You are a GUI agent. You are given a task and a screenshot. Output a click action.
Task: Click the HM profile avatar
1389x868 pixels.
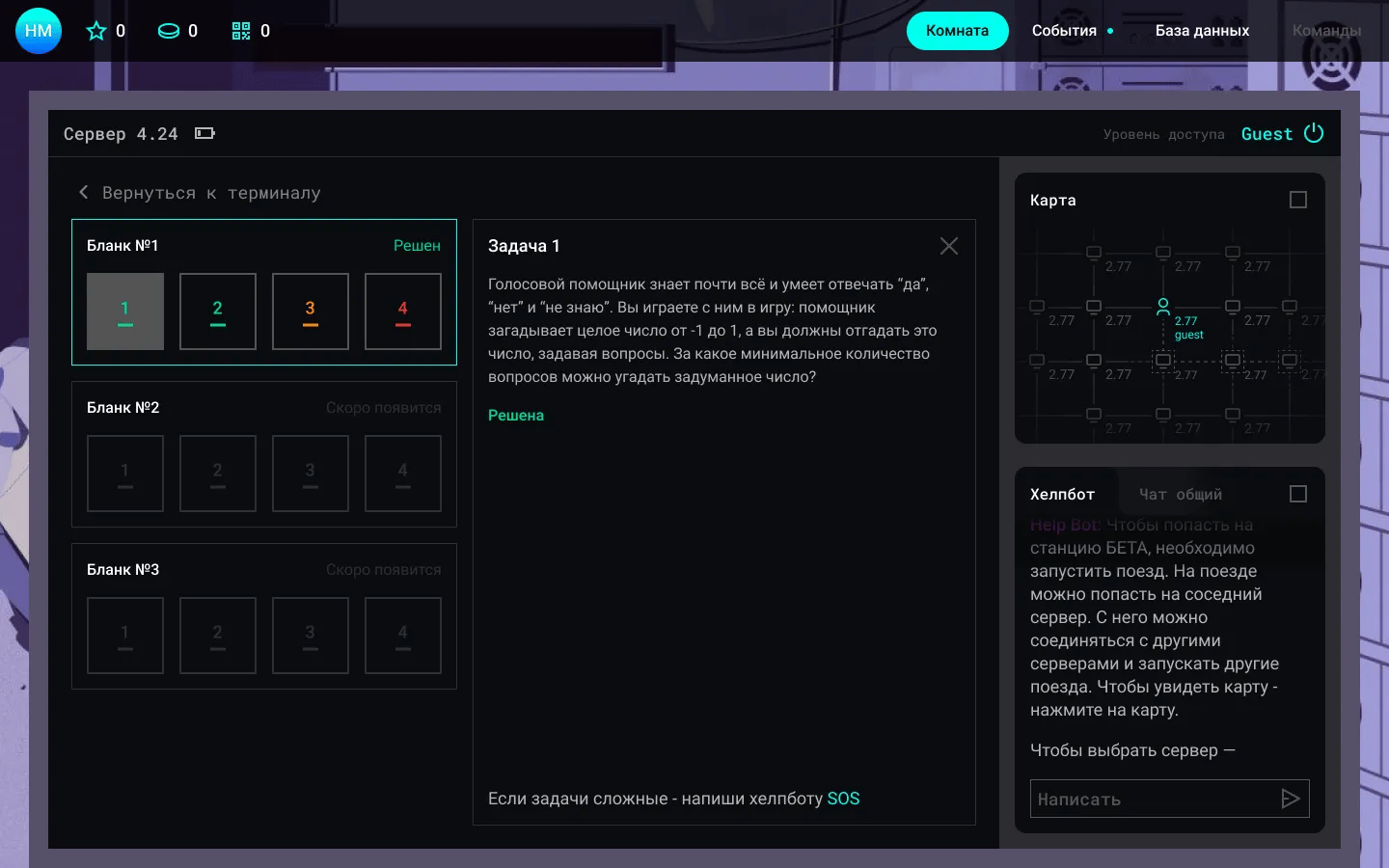click(x=39, y=31)
